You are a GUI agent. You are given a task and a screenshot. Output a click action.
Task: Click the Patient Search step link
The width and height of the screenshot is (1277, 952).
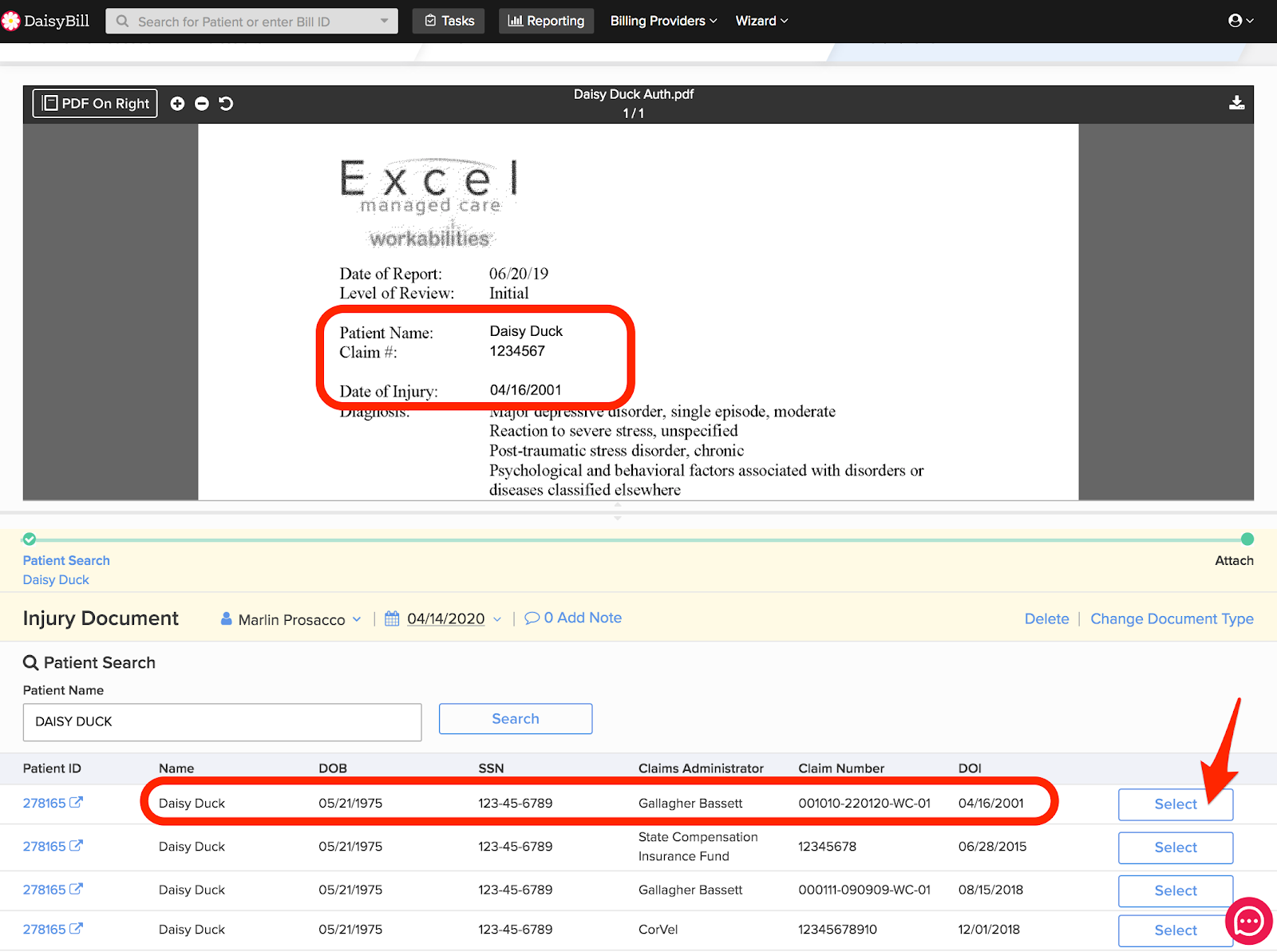tap(66, 560)
